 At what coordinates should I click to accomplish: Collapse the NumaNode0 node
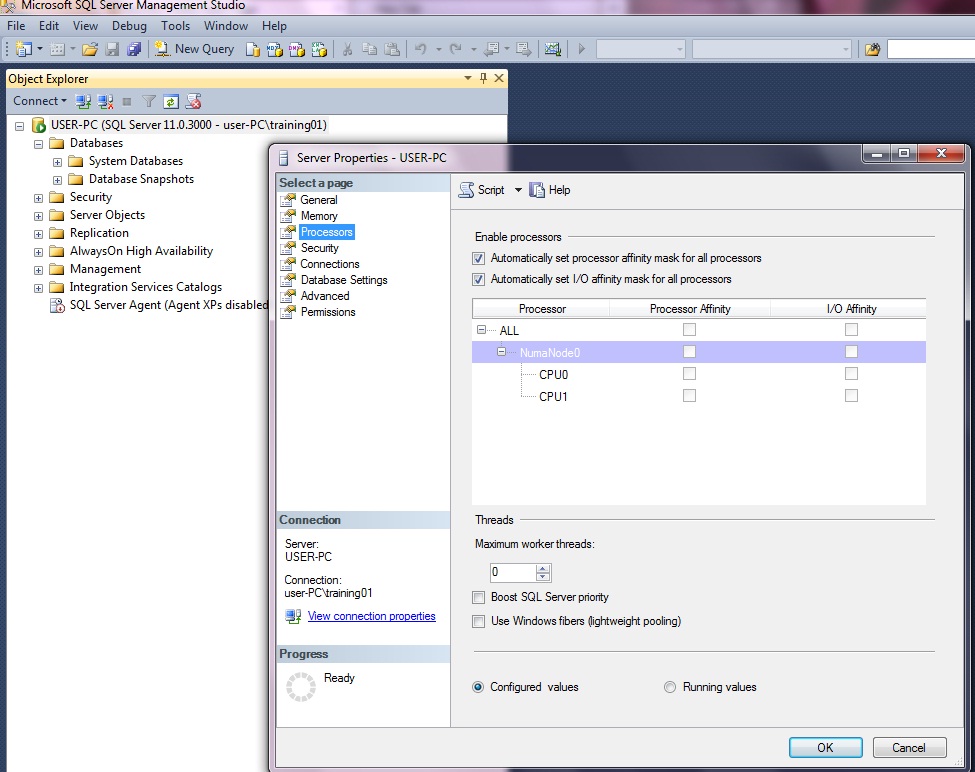coord(501,352)
